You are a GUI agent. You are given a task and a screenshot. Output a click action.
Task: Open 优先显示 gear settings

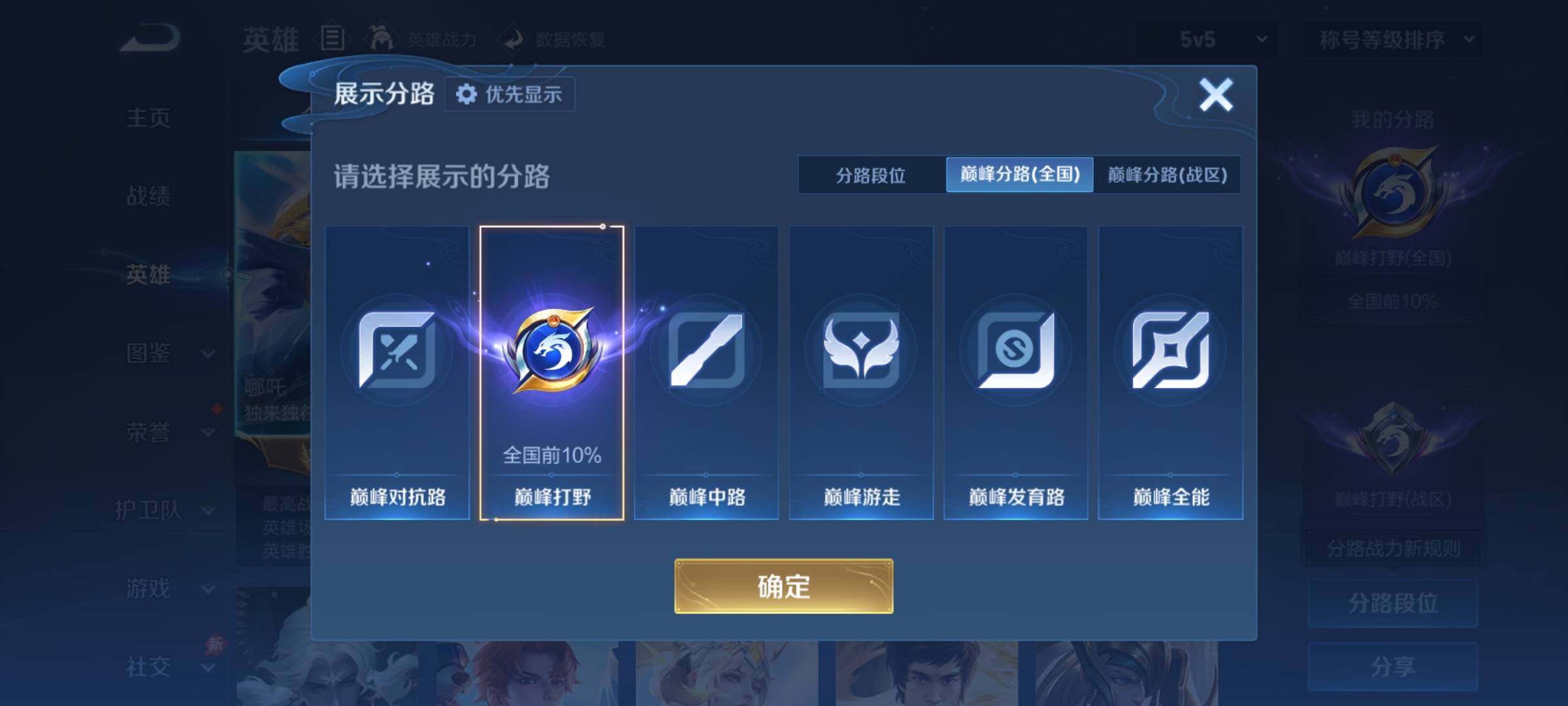[510, 94]
